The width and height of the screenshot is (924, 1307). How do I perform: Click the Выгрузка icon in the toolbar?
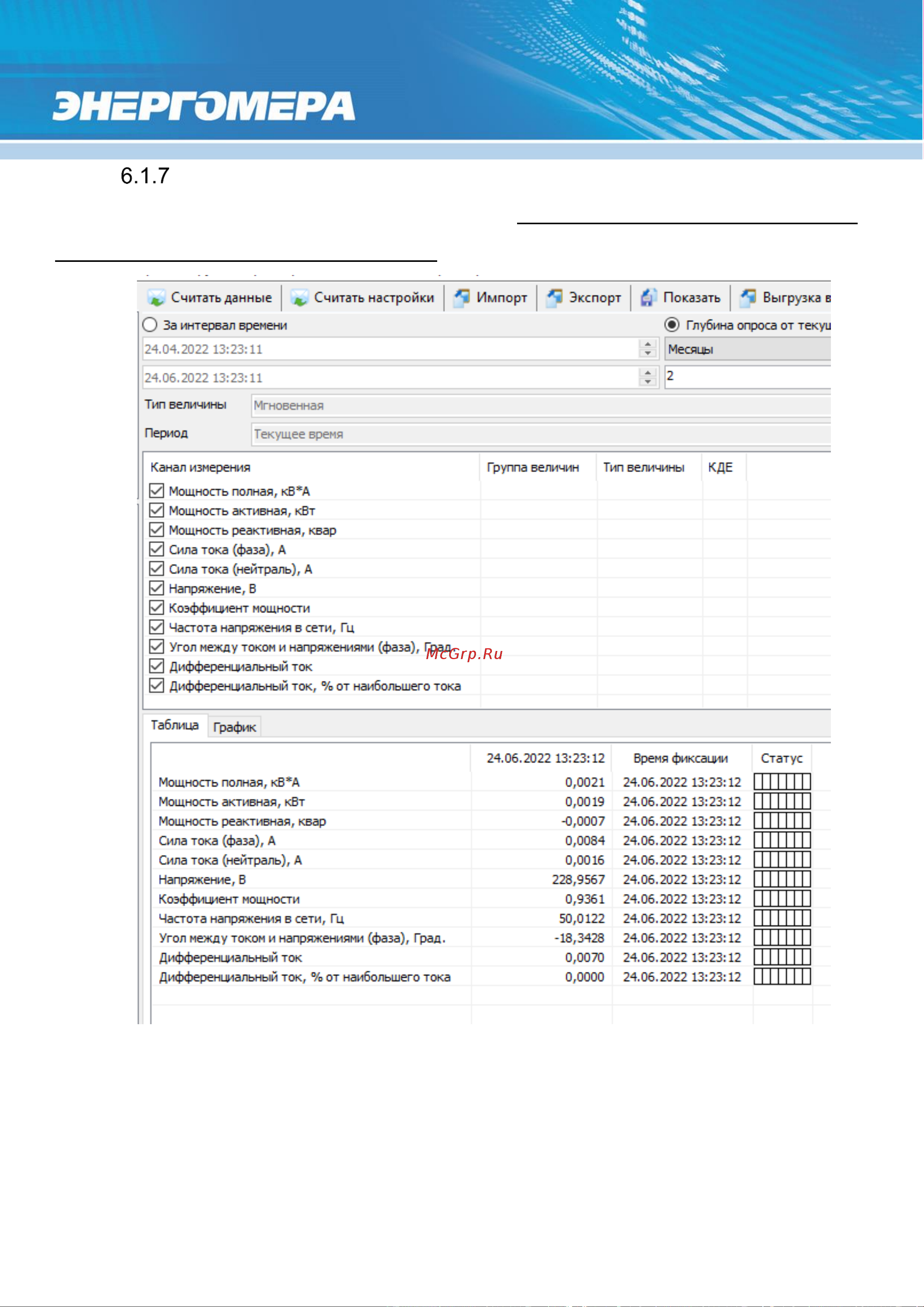tap(748, 298)
